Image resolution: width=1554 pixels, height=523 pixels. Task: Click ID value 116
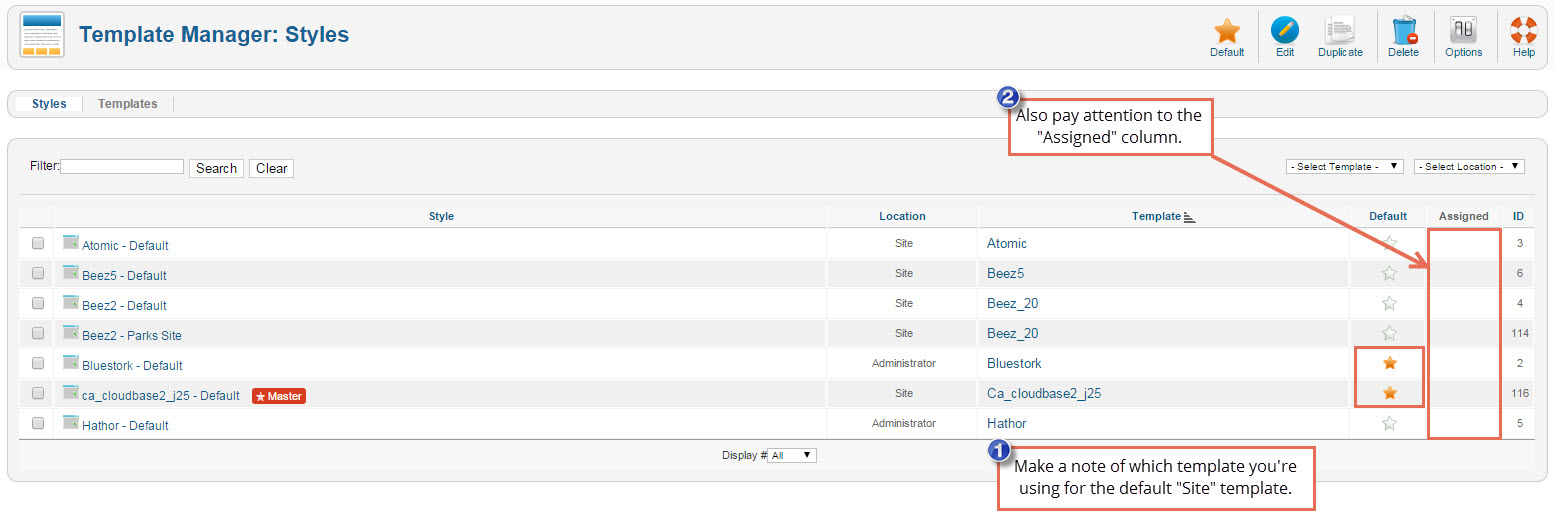(x=1520, y=393)
